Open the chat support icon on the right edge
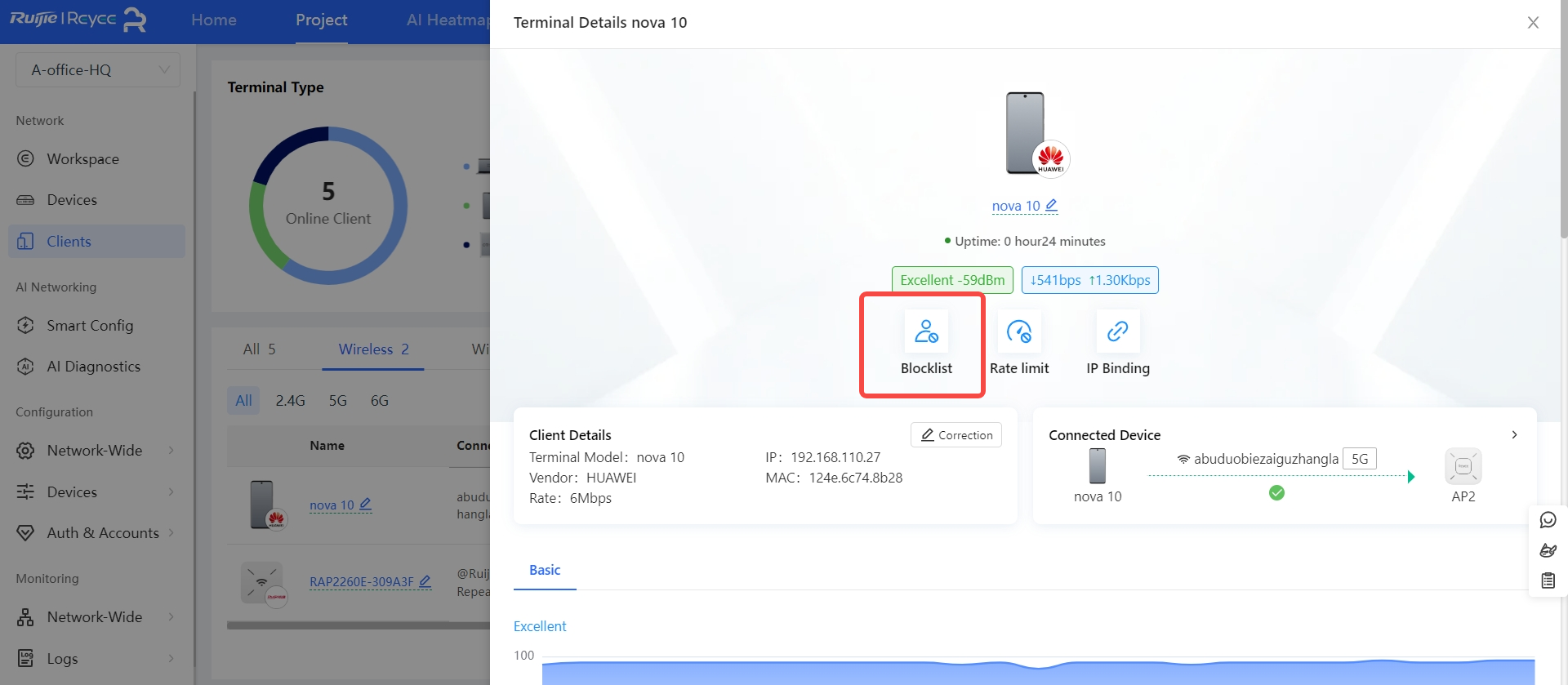The height and width of the screenshot is (685, 1568). pos(1548,520)
